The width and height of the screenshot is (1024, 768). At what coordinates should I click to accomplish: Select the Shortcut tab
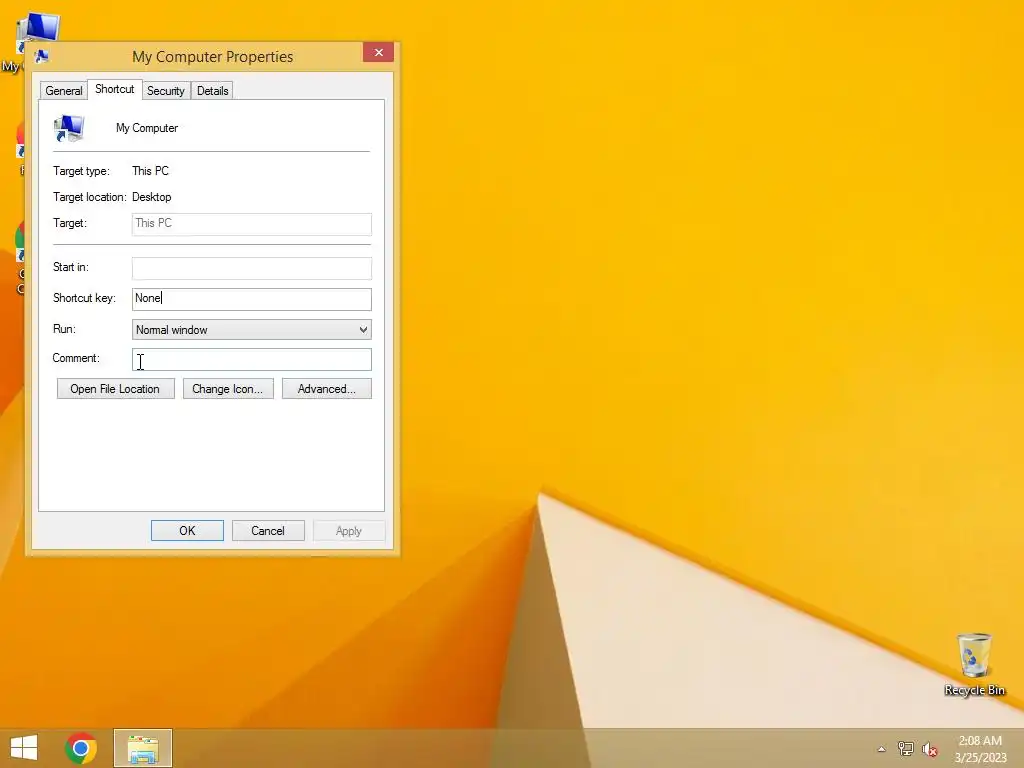click(115, 89)
